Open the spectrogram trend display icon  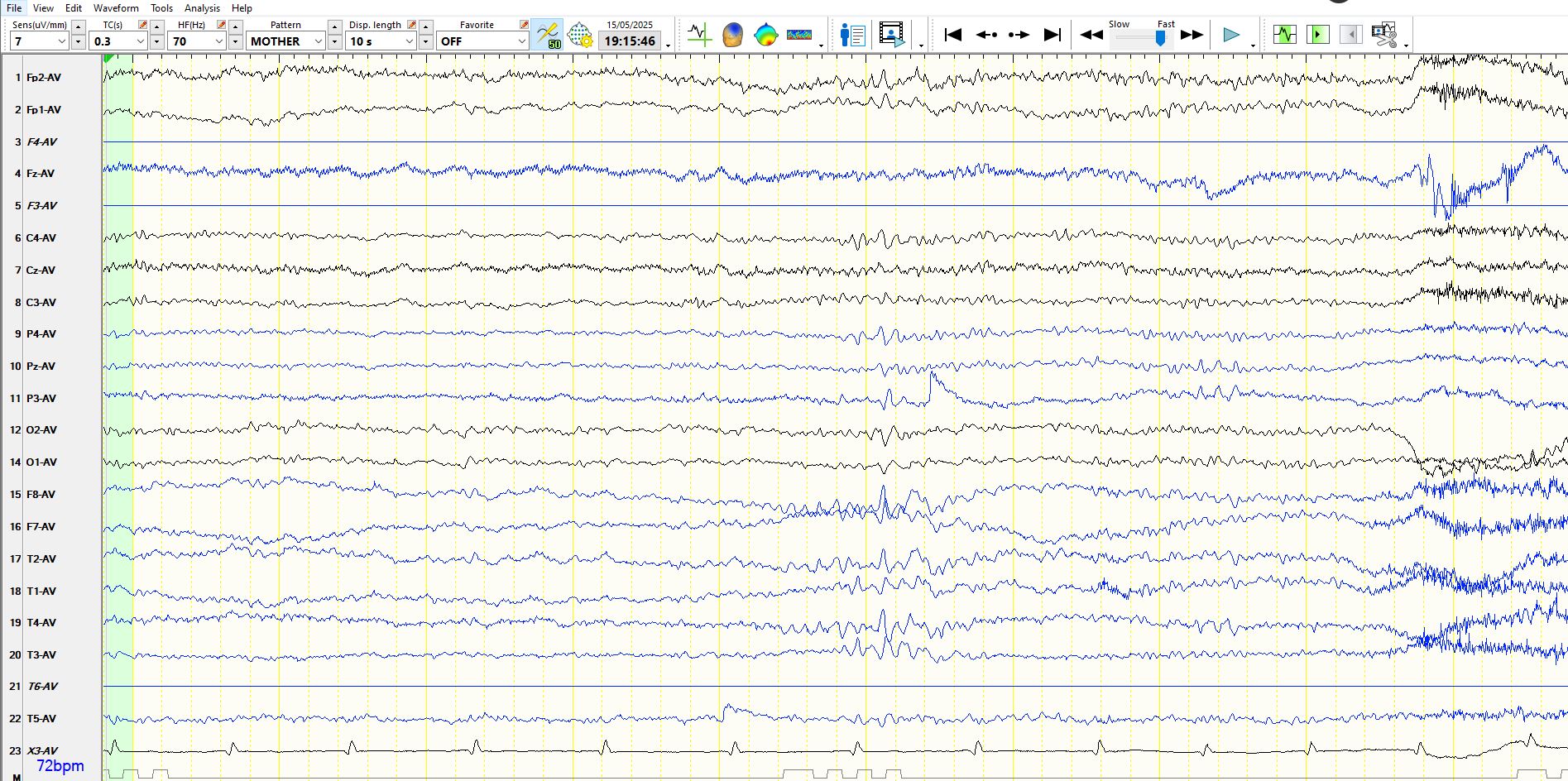click(798, 36)
